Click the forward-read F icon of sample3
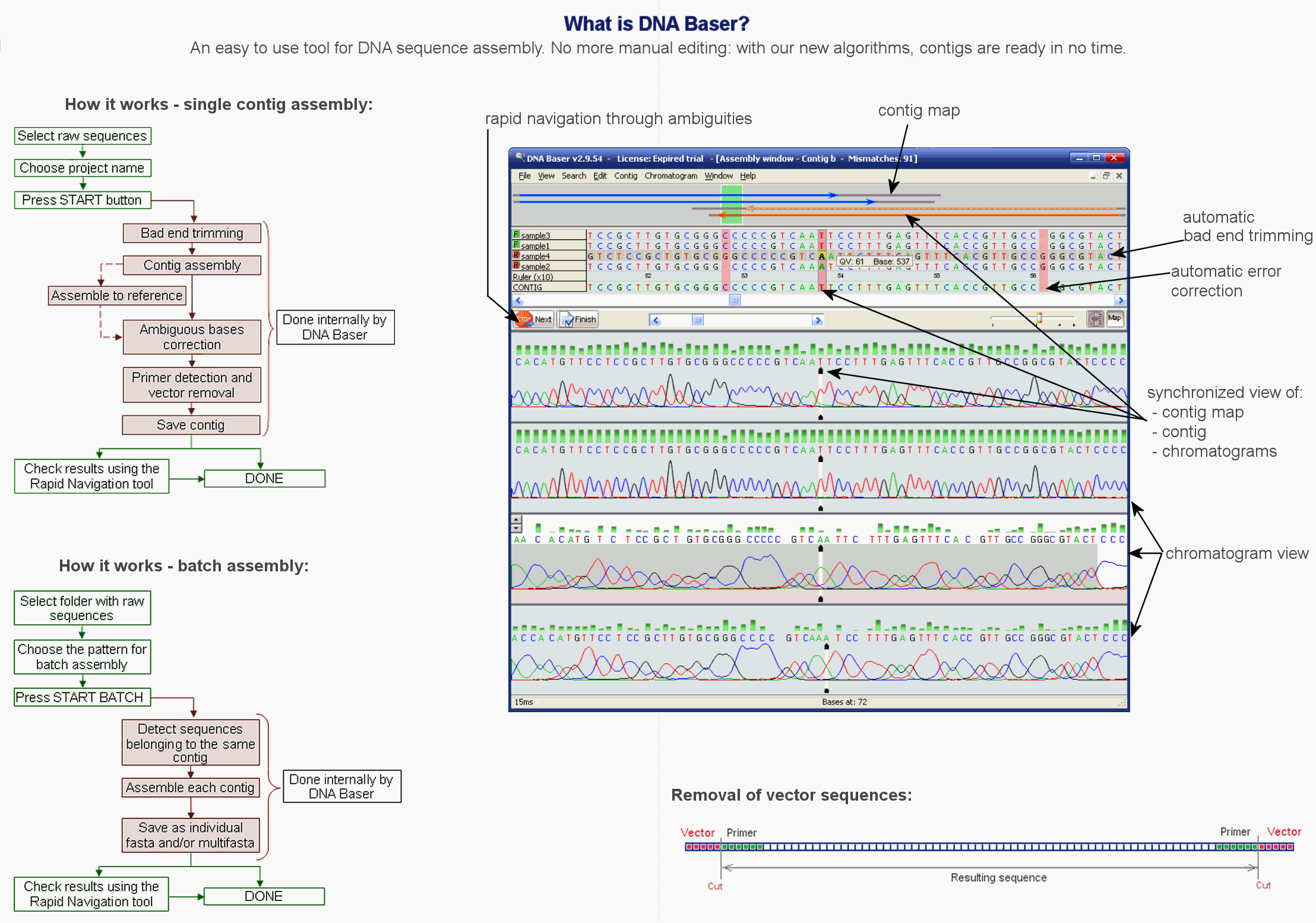 pyautogui.click(x=516, y=235)
